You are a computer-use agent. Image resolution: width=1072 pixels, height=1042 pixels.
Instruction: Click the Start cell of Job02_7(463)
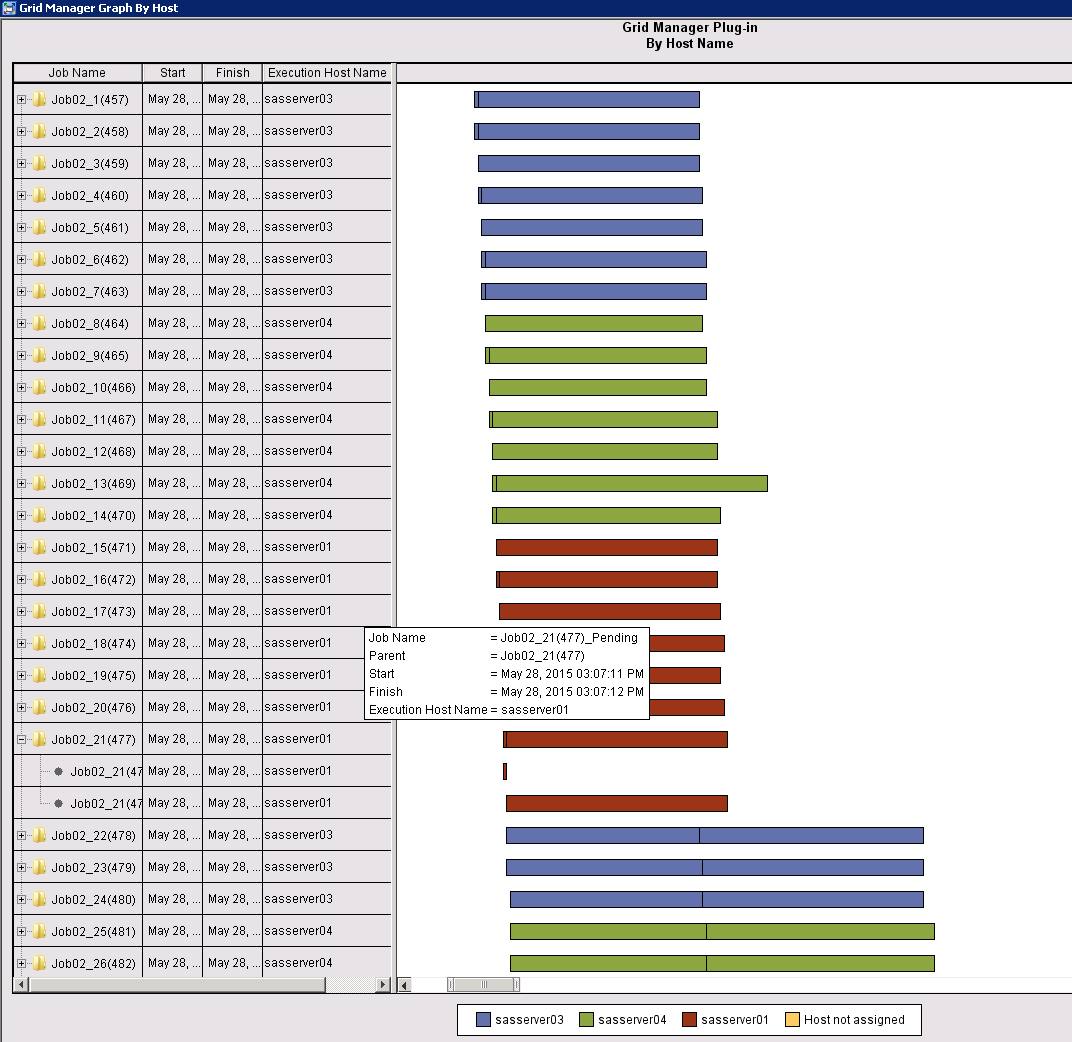(x=172, y=291)
